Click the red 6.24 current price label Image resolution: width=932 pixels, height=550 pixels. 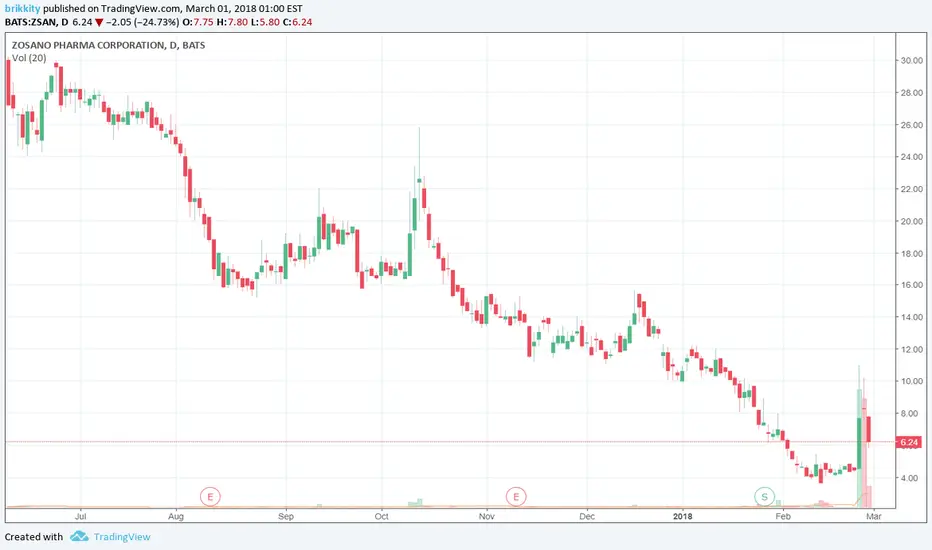tap(908, 442)
